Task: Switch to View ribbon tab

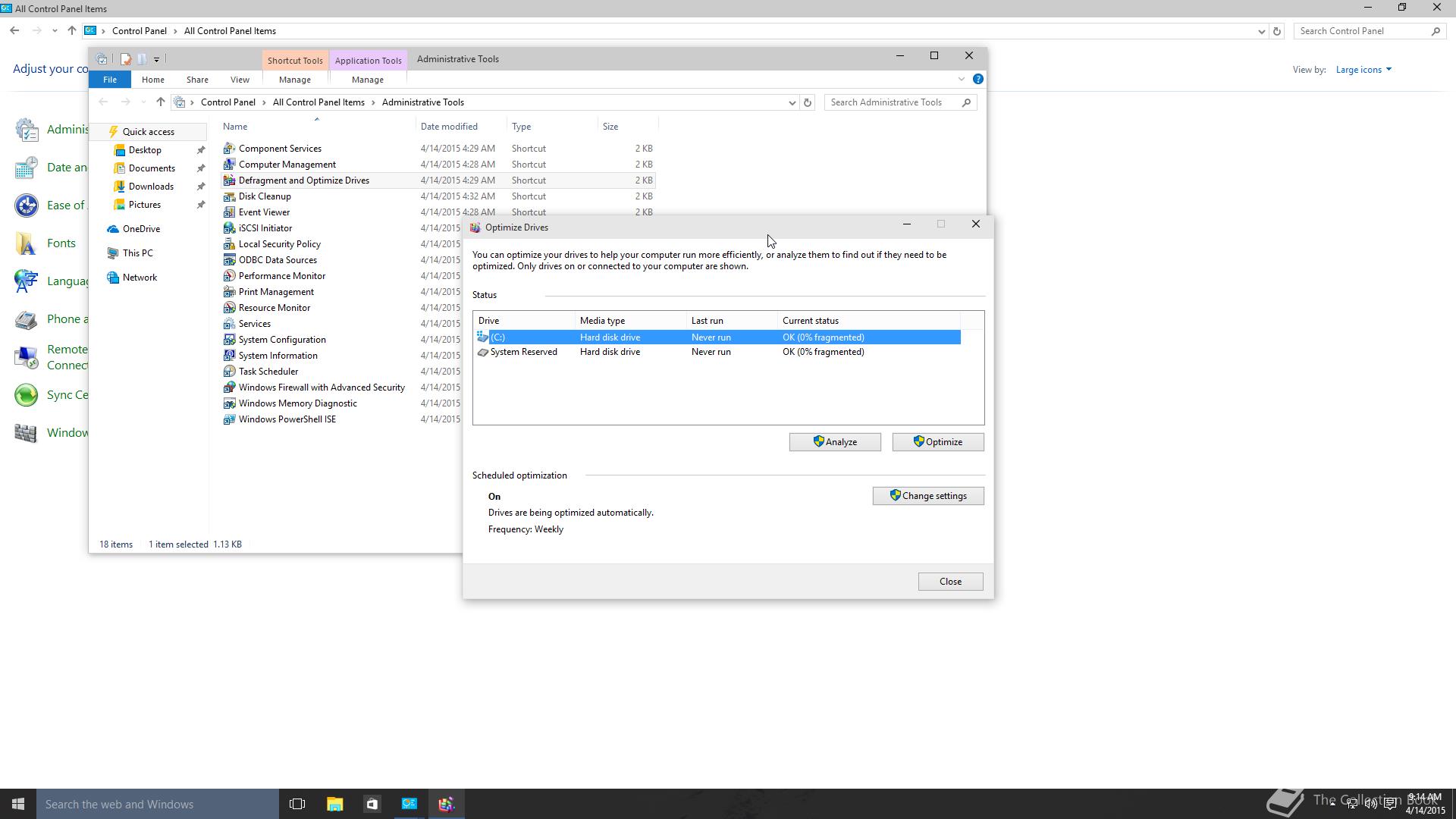Action: pyautogui.click(x=240, y=80)
